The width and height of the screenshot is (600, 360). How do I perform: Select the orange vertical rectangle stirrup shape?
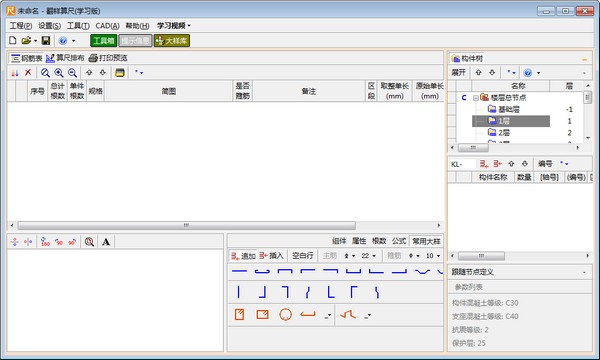point(240,314)
